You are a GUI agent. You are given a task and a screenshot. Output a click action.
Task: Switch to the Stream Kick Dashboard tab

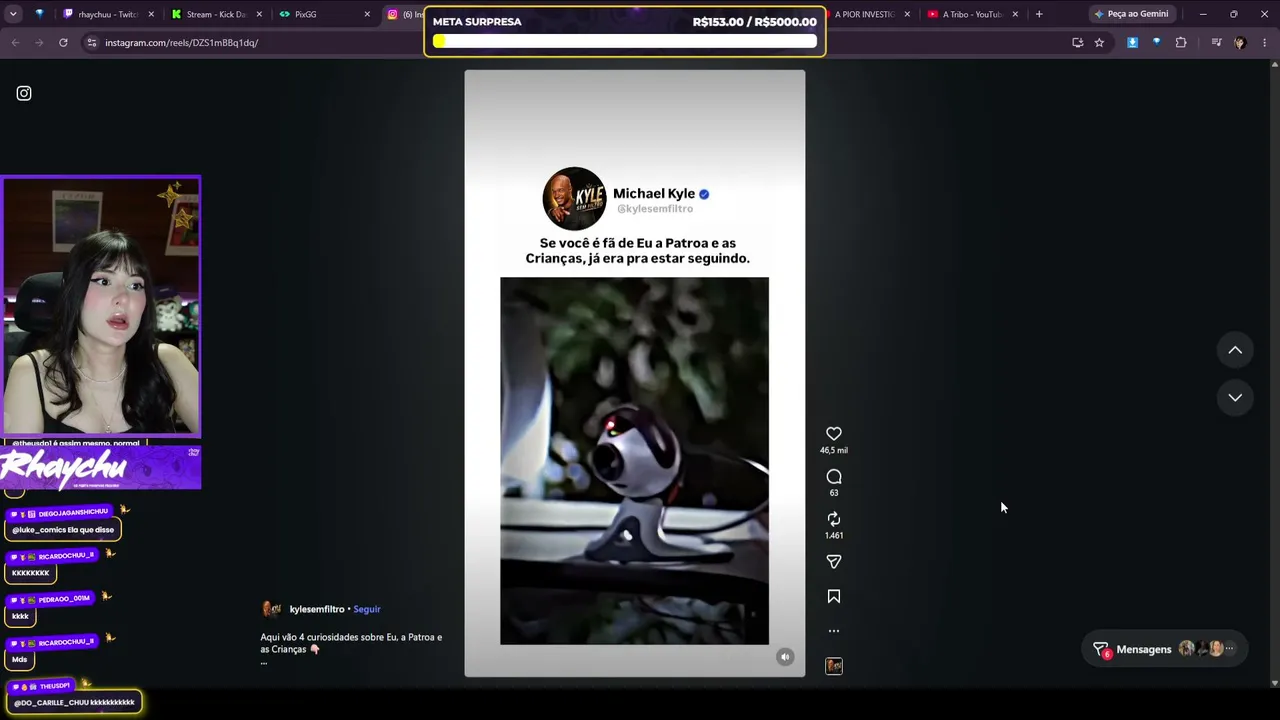(216, 14)
